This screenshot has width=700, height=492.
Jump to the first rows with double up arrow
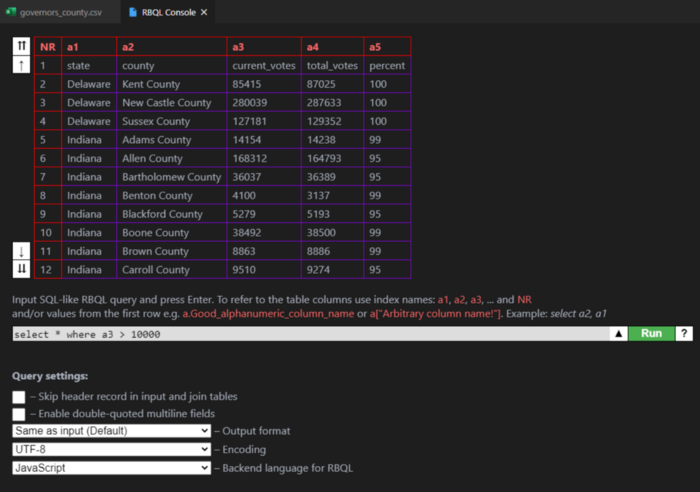coord(21,47)
